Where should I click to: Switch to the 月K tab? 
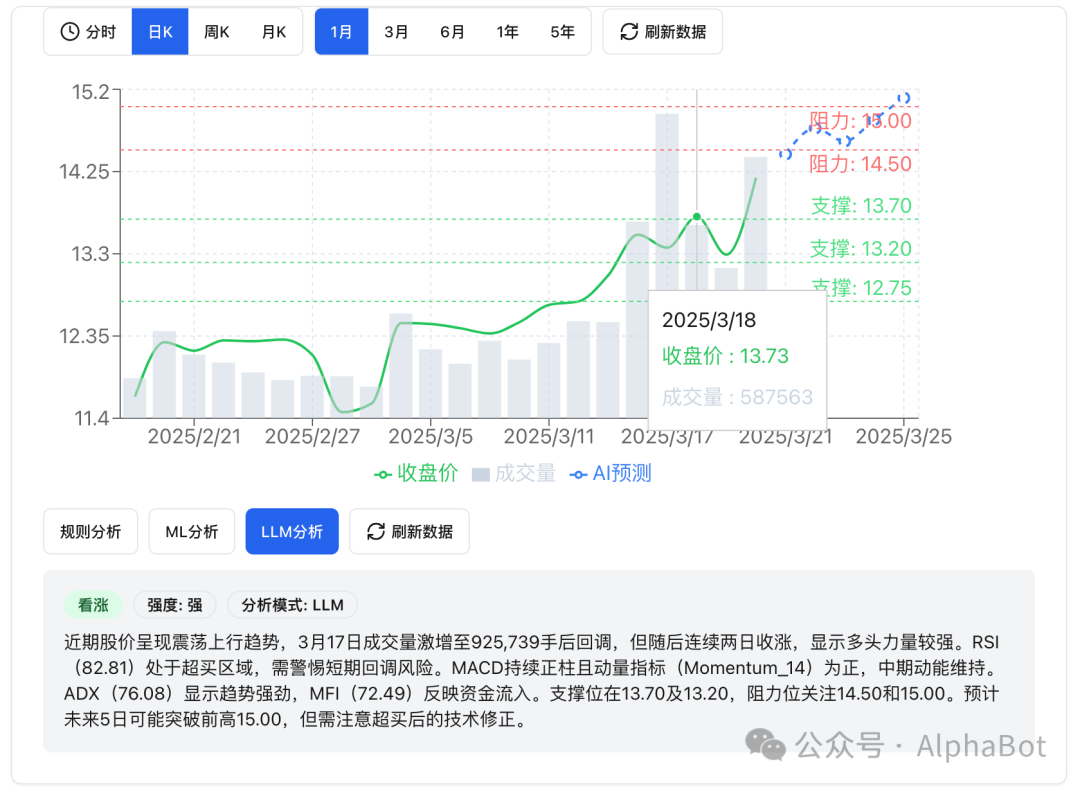click(274, 31)
